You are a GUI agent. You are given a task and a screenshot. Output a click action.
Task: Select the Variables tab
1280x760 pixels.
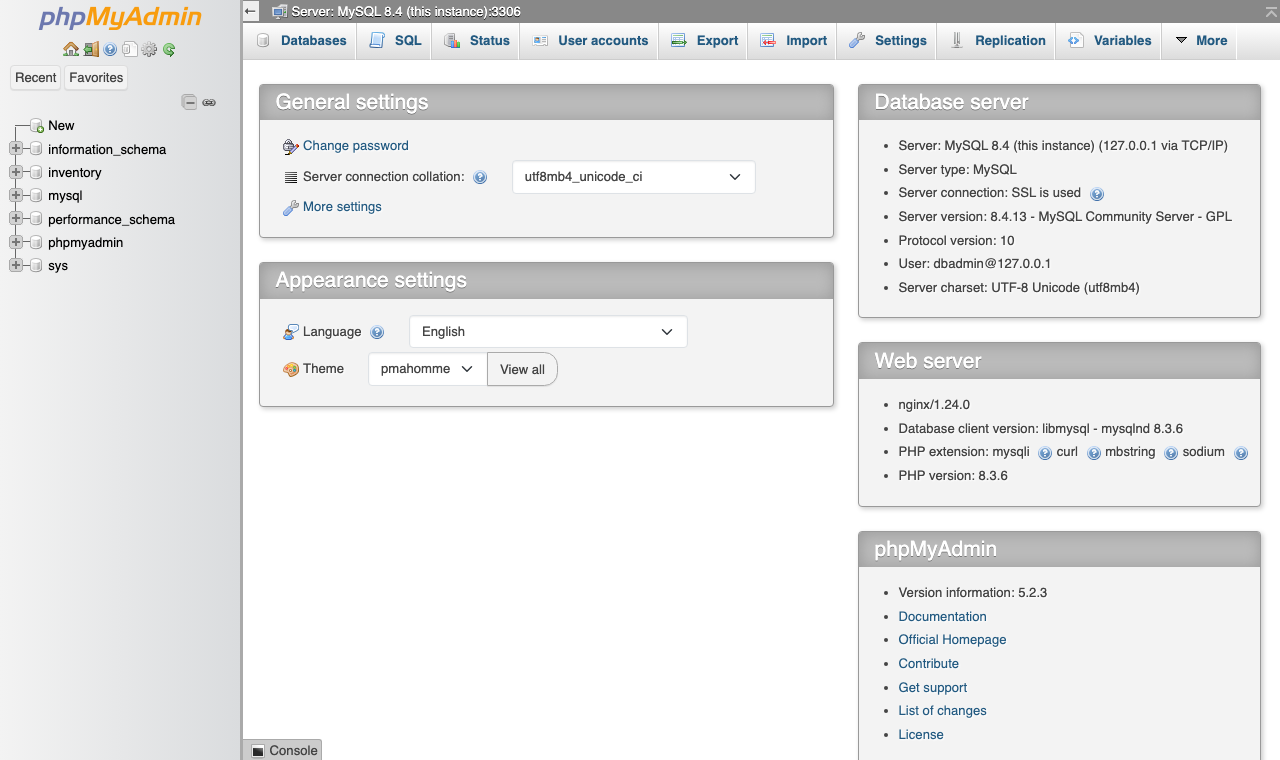coord(1109,41)
